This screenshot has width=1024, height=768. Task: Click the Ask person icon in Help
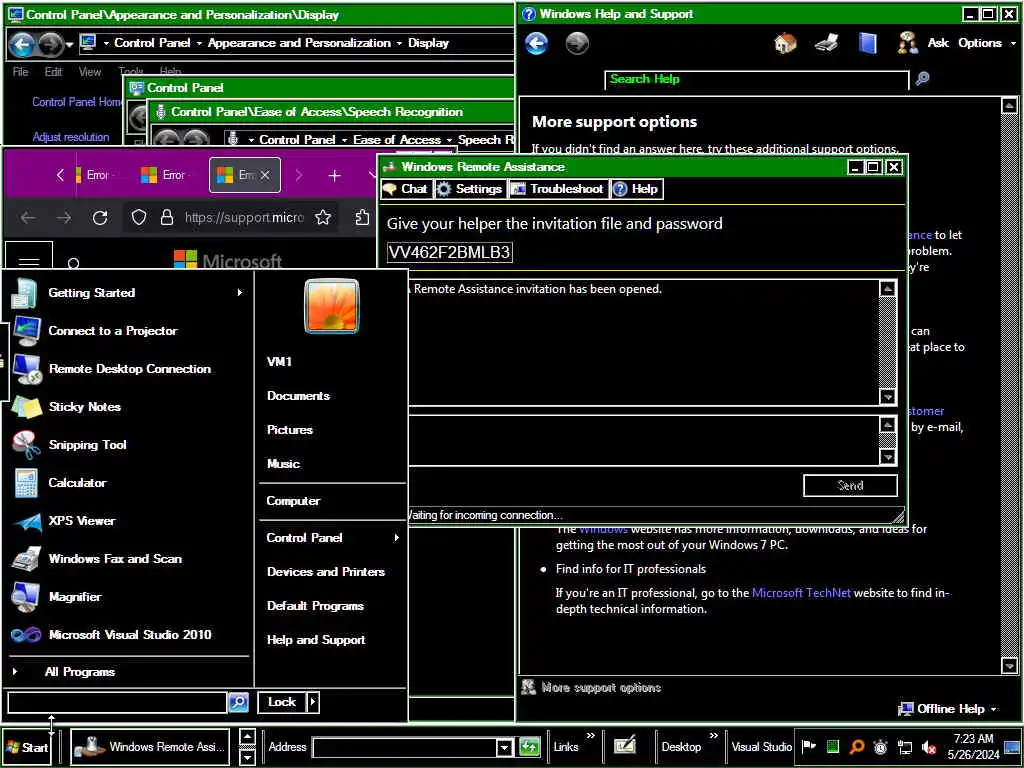click(907, 43)
